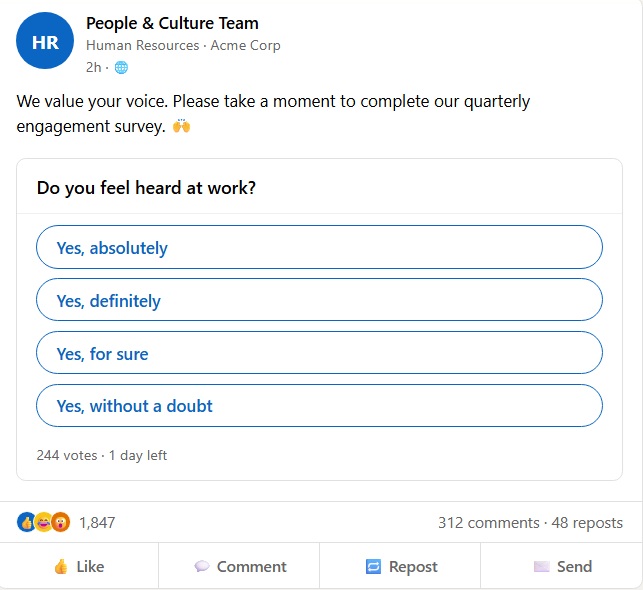The width and height of the screenshot is (643, 590).
Task: View the 48 reposts
Action: 587,522
